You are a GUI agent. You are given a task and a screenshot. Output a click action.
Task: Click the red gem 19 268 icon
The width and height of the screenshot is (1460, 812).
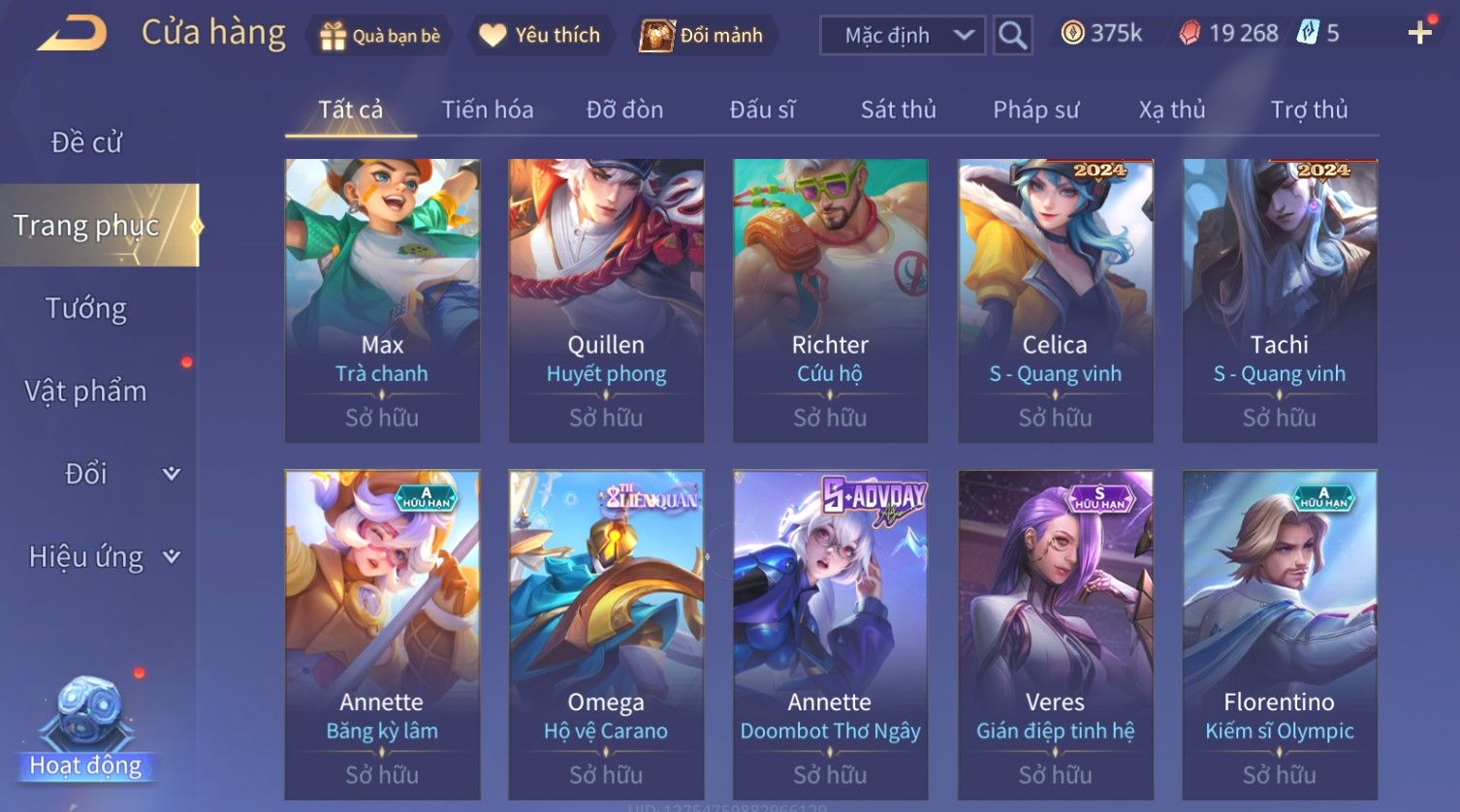click(x=1190, y=34)
